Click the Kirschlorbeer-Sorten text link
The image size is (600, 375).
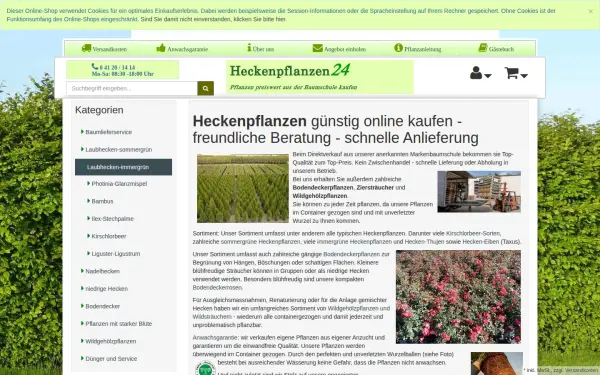[x=473, y=233]
